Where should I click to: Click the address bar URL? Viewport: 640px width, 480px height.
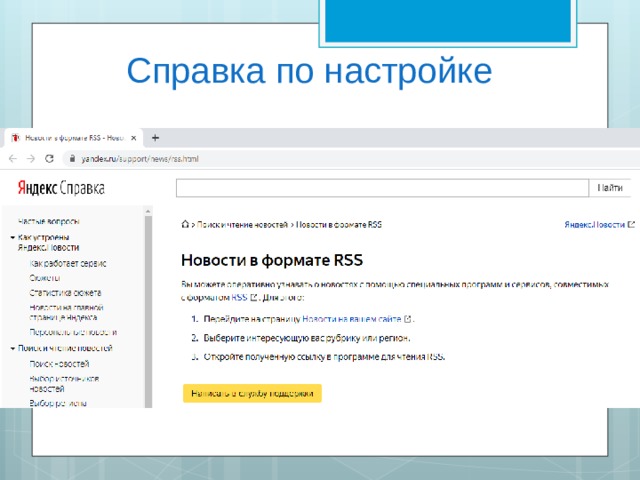point(140,159)
